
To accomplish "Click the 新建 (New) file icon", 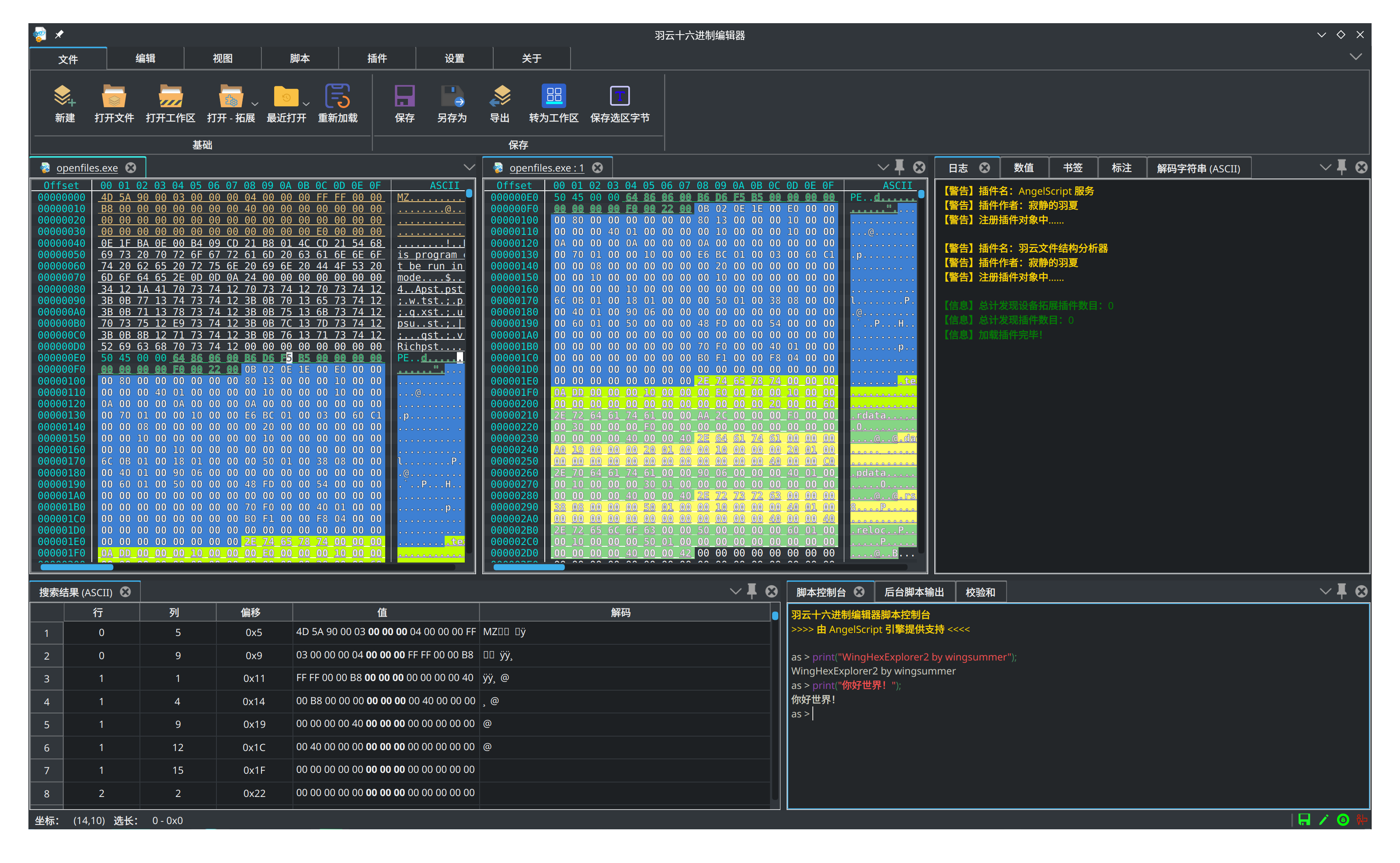I will click(64, 96).
